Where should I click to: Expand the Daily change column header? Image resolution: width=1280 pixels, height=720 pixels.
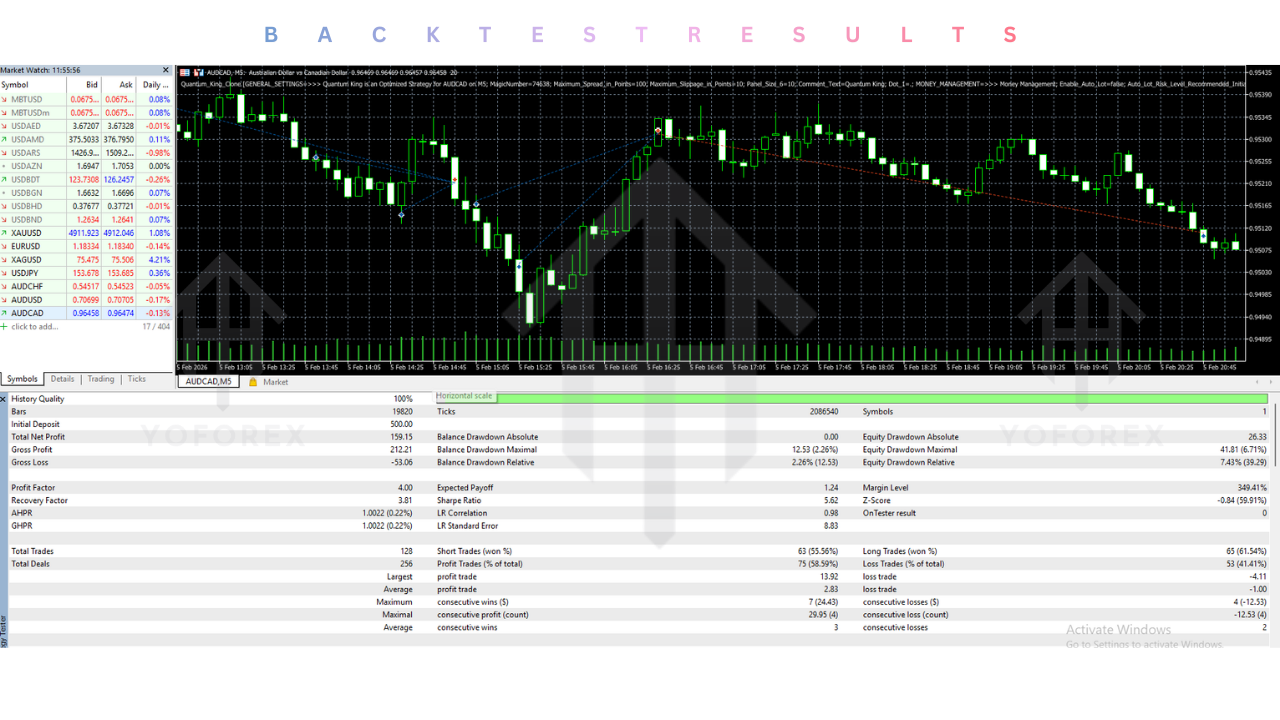coord(155,85)
